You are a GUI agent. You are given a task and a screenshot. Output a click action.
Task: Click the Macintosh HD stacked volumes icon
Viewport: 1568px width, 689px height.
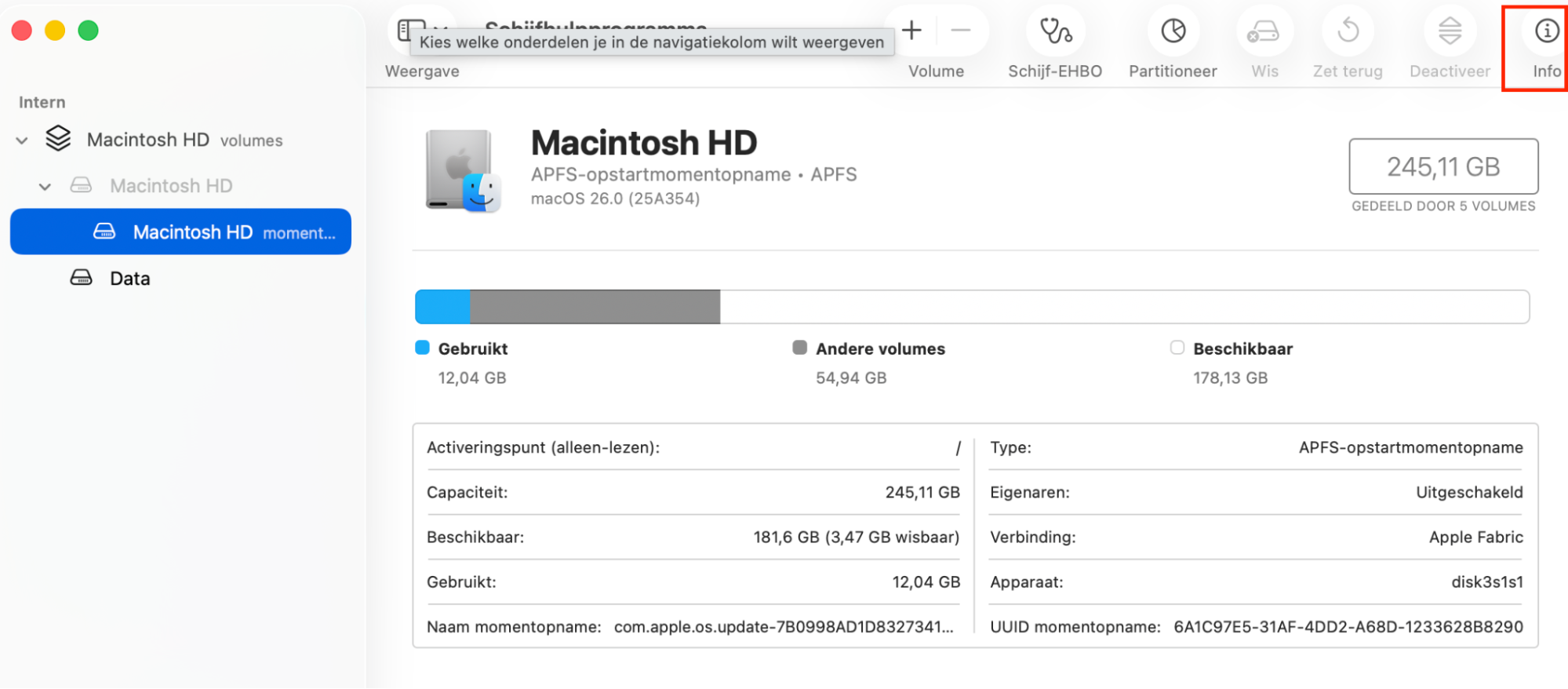click(58, 139)
